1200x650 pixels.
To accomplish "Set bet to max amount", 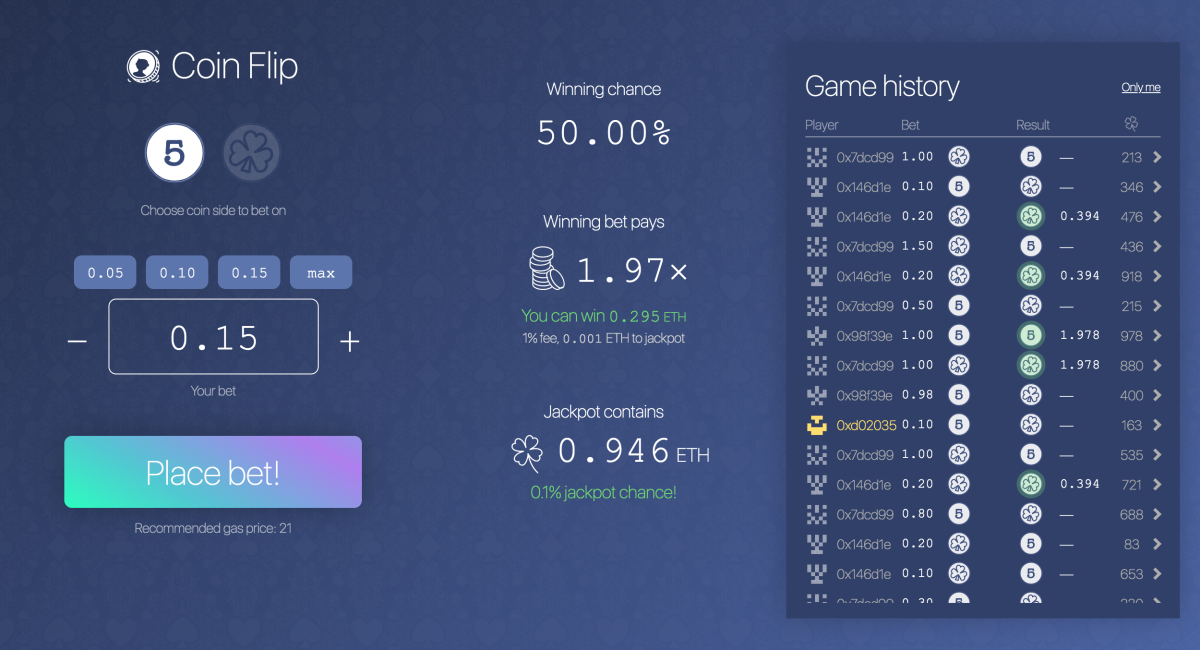I will pos(321,273).
